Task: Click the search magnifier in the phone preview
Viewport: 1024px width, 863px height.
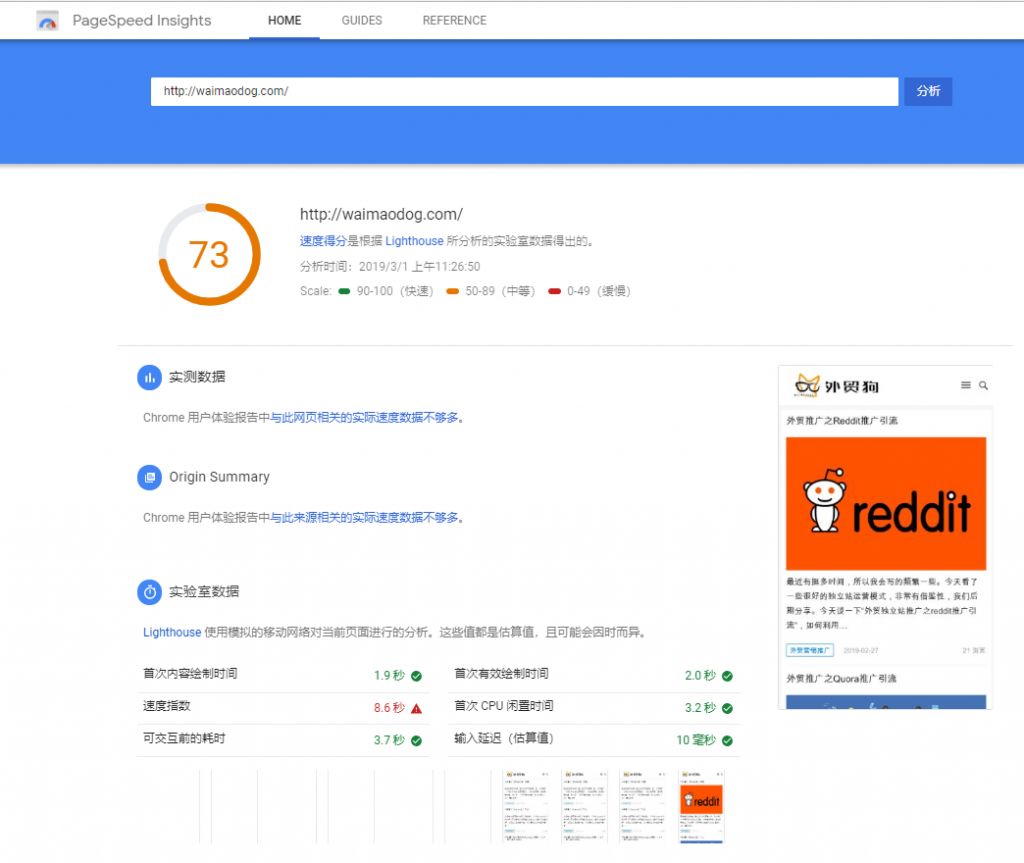Action: tap(984, 384)
